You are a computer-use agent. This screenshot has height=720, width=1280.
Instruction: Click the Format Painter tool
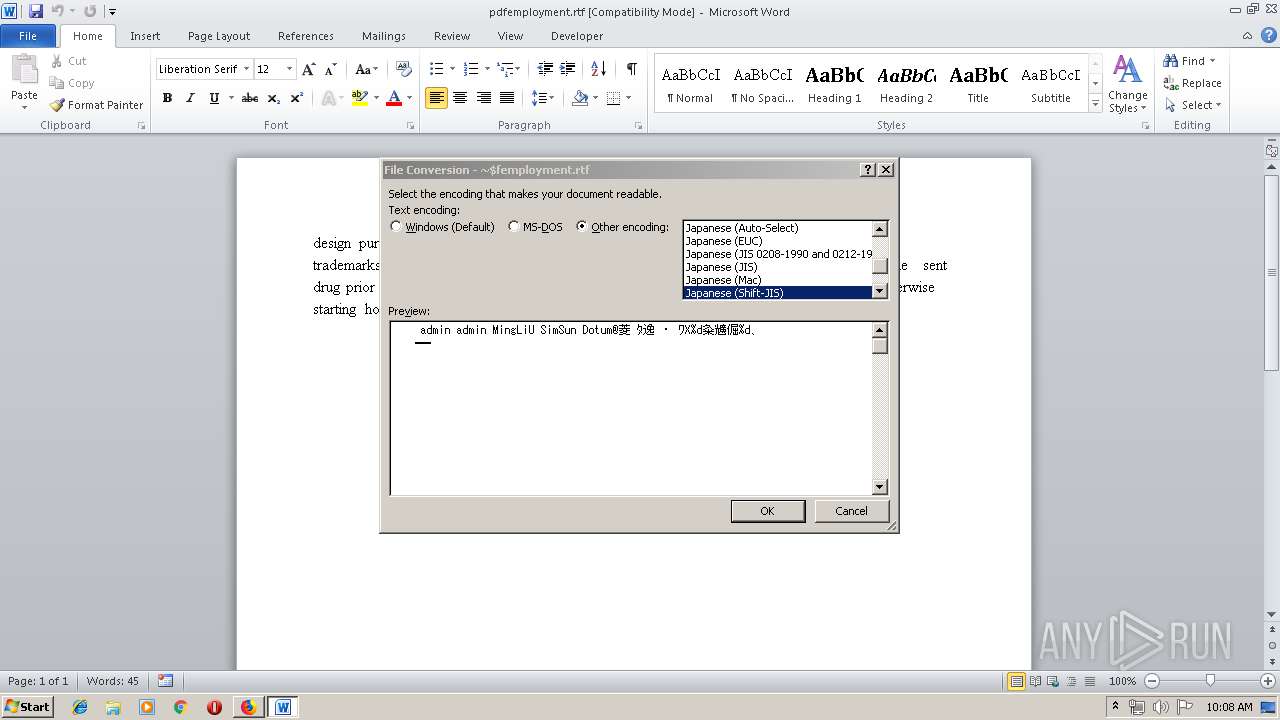[97, 105]
